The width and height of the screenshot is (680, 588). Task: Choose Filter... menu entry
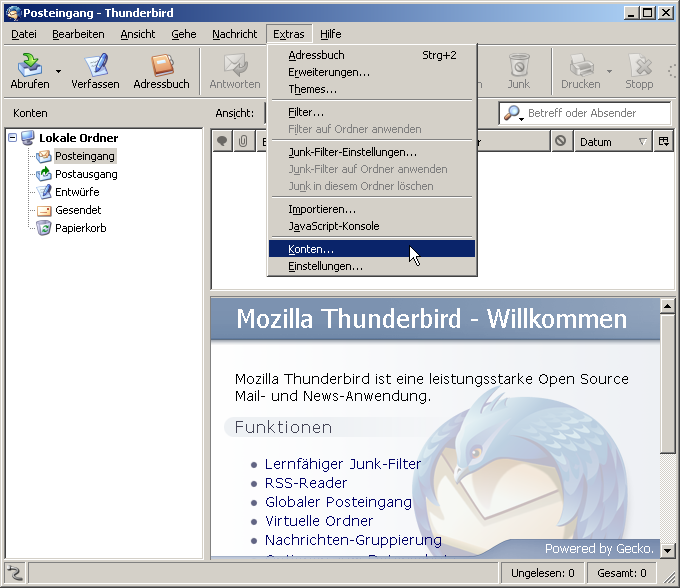[x=372, y=112]
